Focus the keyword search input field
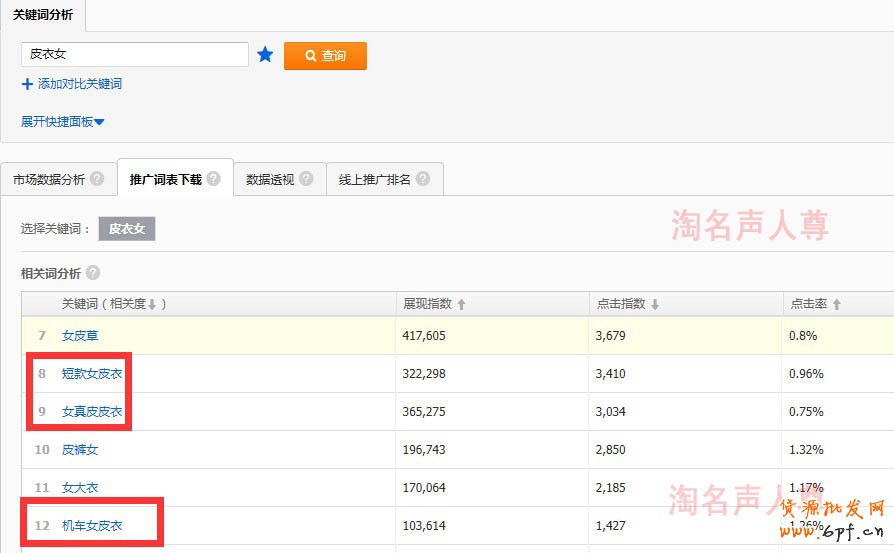 click(x=135, y=55)
